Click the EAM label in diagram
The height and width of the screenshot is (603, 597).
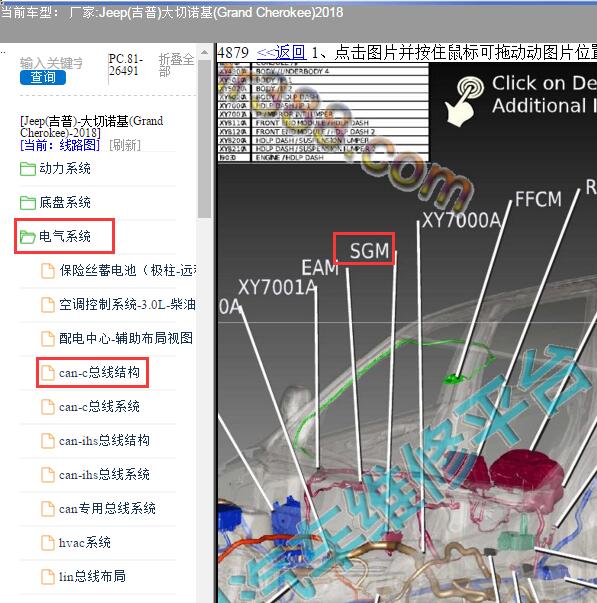click(x=320, y=268)
